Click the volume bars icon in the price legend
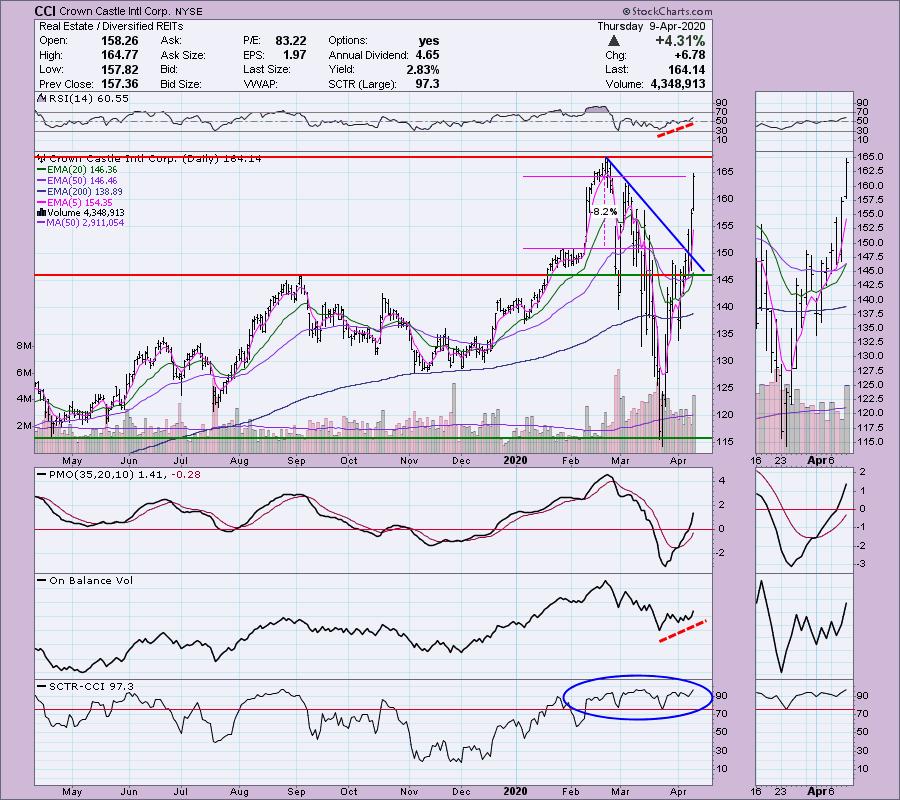This screenshot has height=800, width=900. pos(41,212)
